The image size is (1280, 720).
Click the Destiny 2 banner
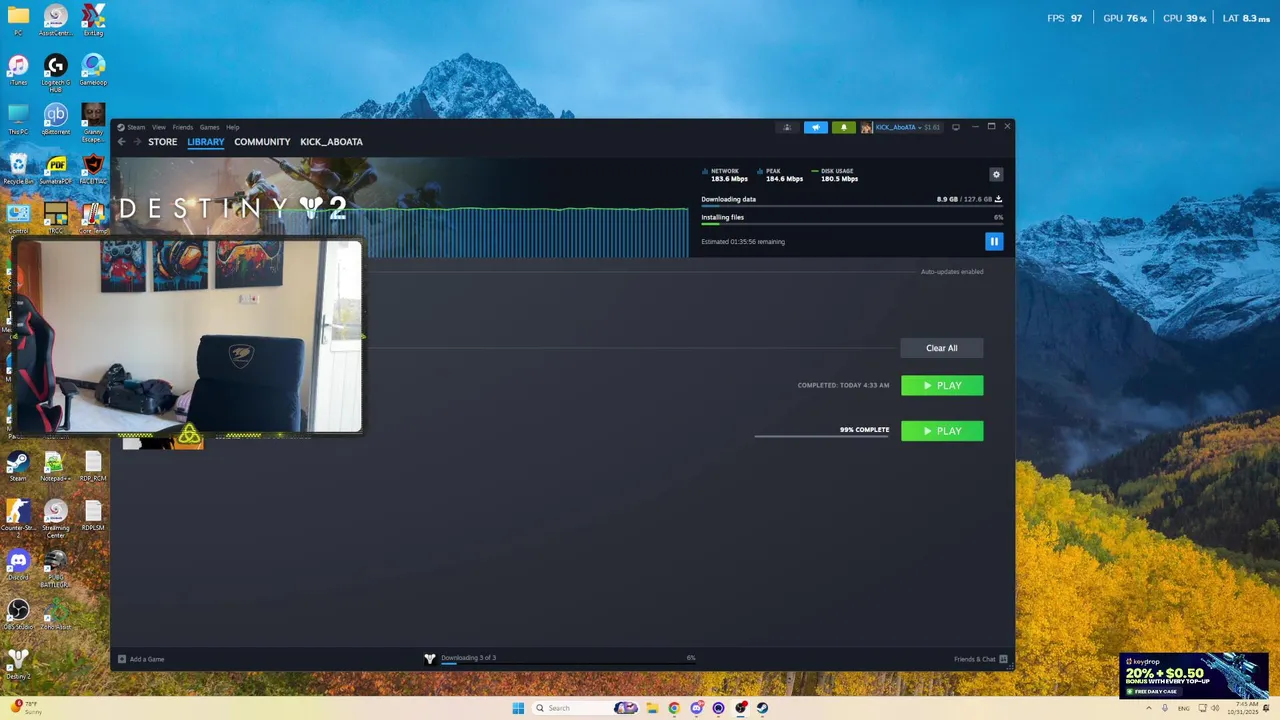pyautogui.click(x=400, y=207)
